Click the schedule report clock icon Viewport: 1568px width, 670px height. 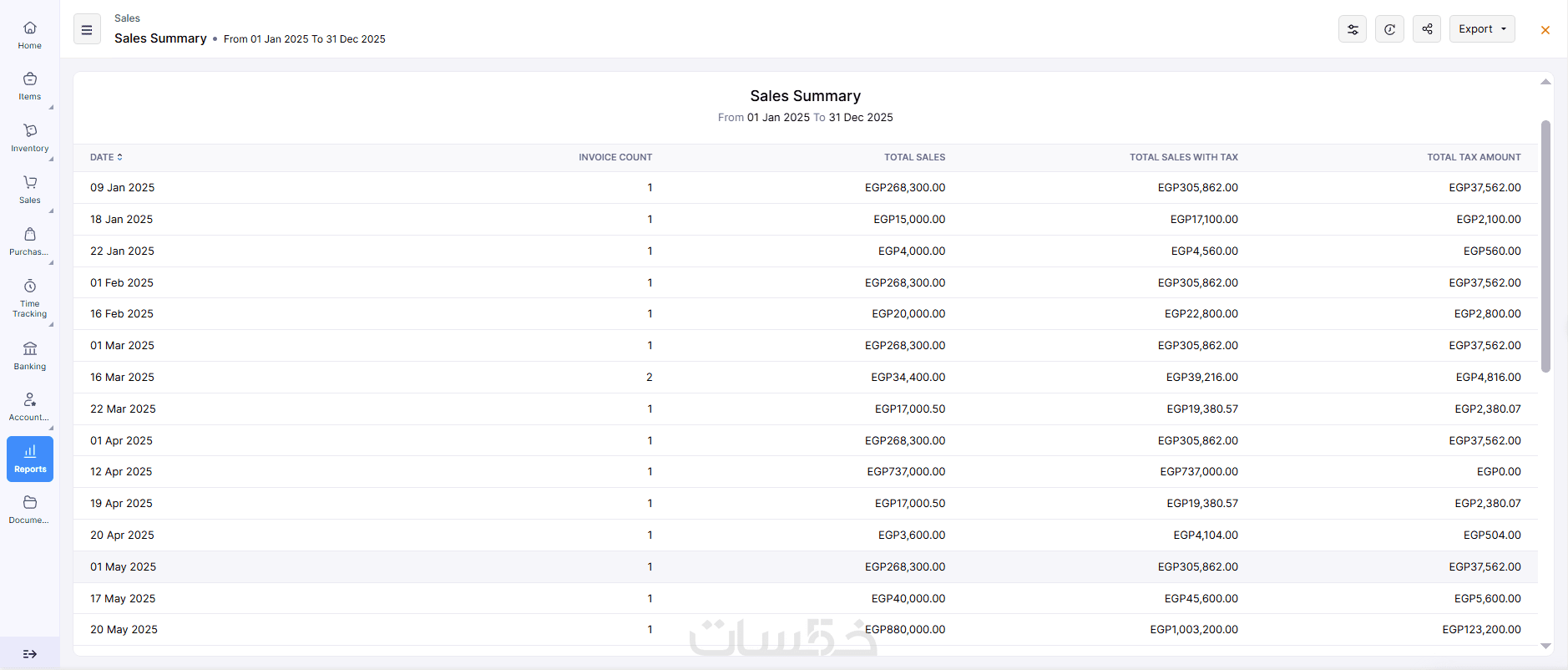[x=1389, y=29]
